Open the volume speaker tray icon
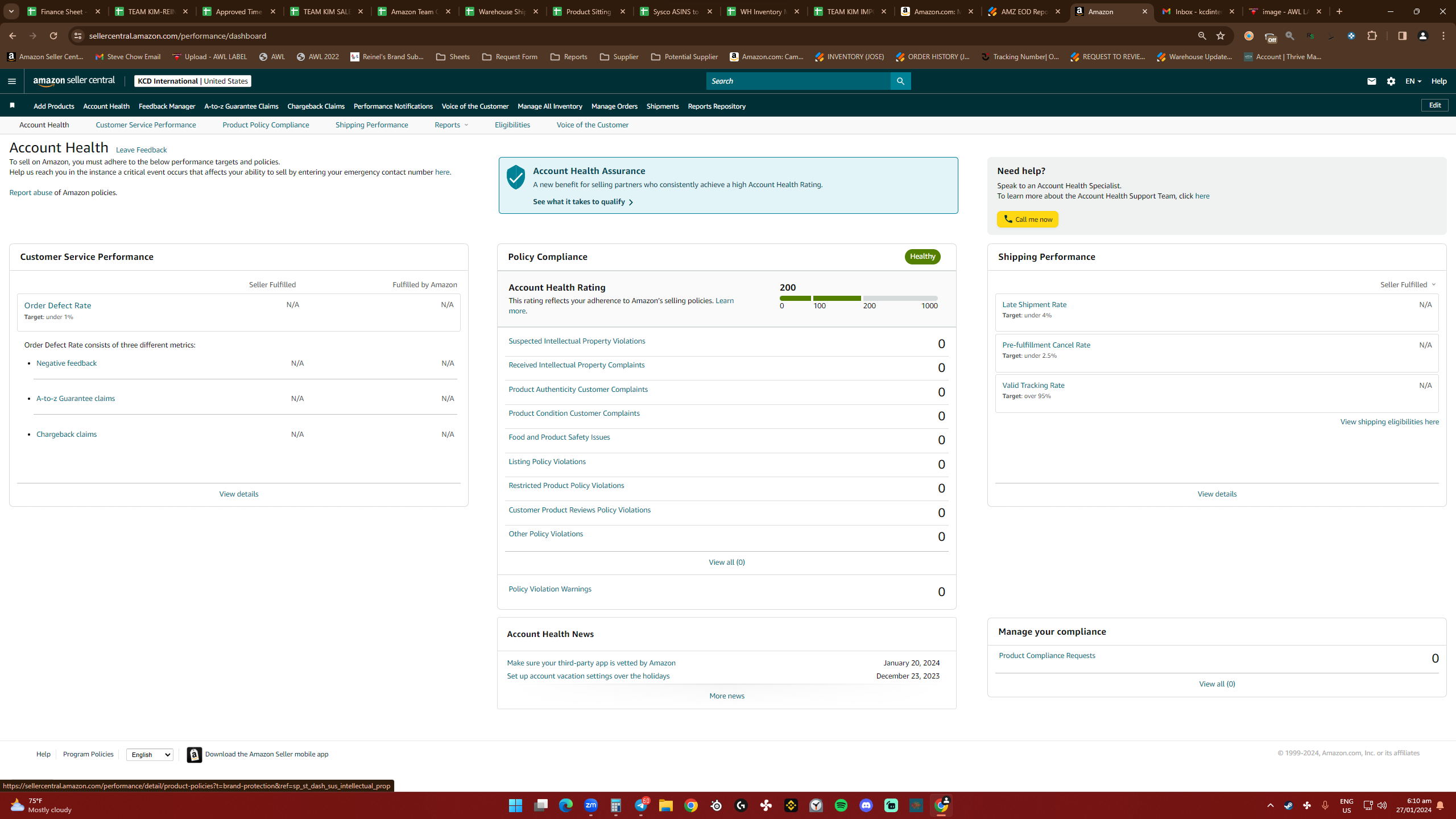This screenshot has height=819, width=1456. [x=1382, y=805]
